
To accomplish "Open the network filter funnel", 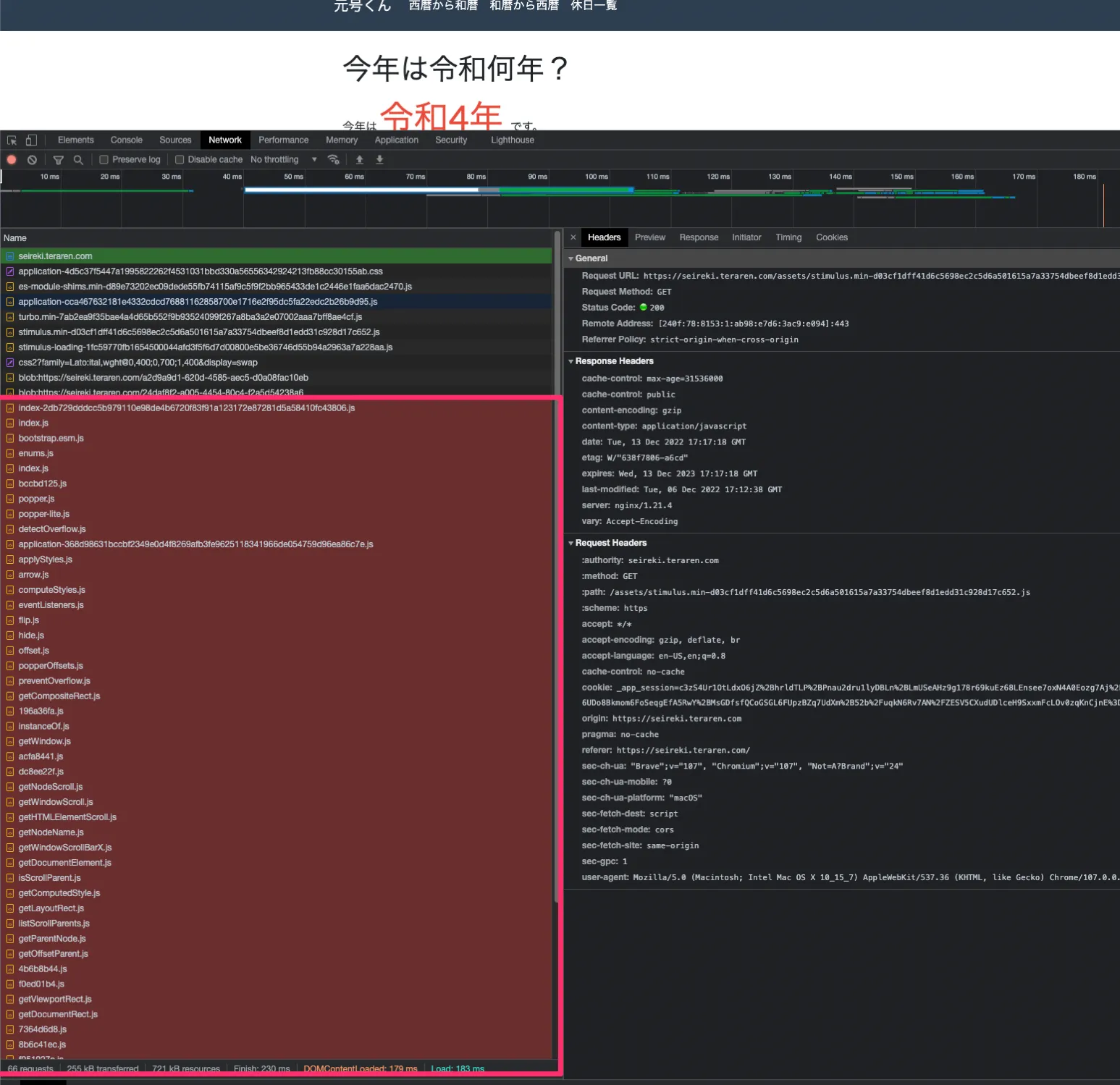I will 59,160.
